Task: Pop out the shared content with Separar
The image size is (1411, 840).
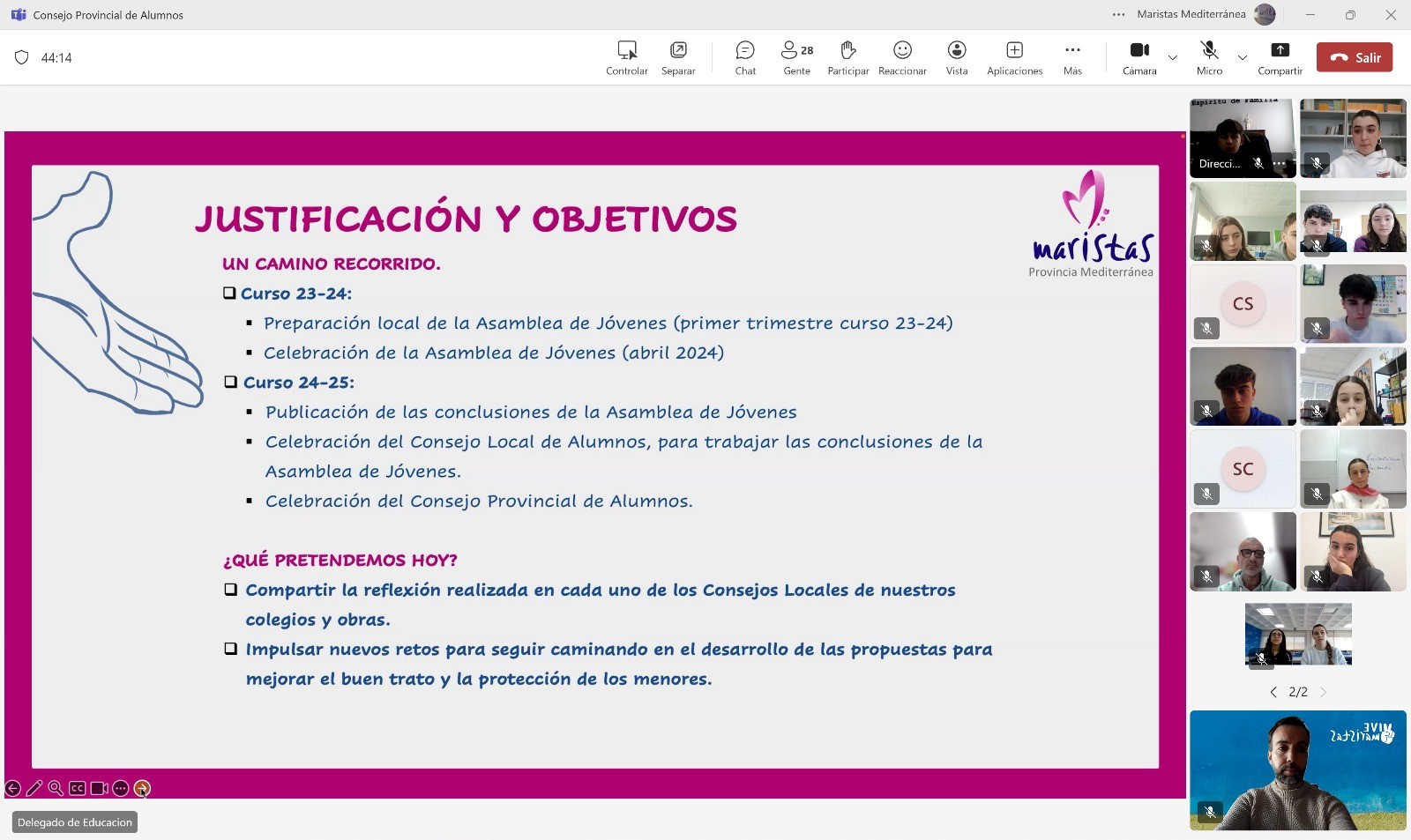Action: (678, 58)
